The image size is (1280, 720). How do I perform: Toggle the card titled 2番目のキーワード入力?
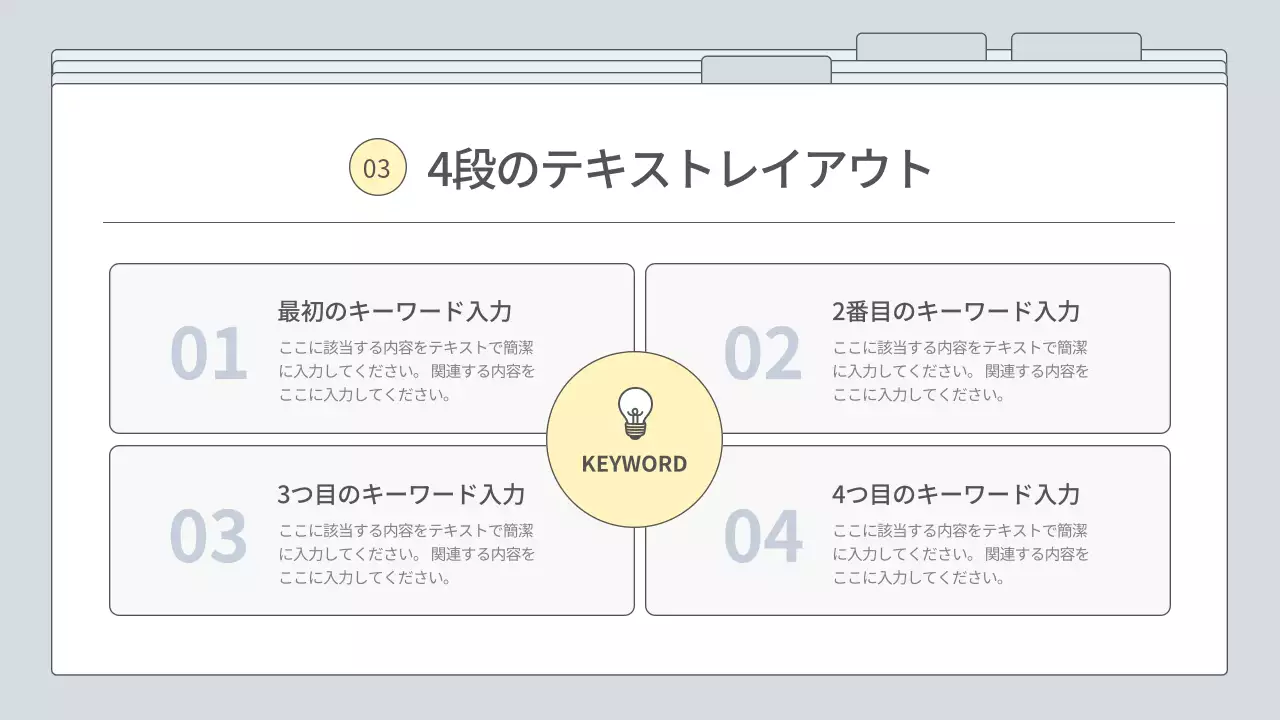pyautogui.click(x=908, y=346)
